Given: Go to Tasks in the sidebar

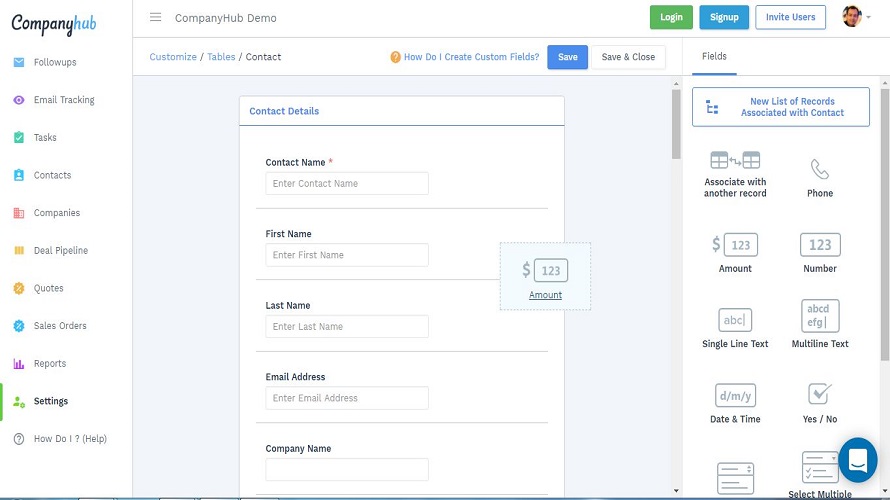Looking at the screenshot, I should 45,137.
